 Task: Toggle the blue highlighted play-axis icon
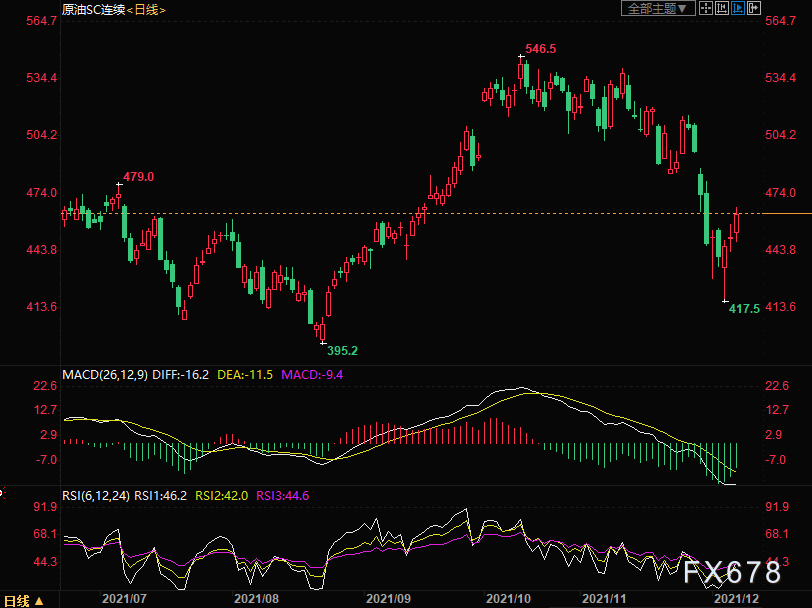coord(737,8)
